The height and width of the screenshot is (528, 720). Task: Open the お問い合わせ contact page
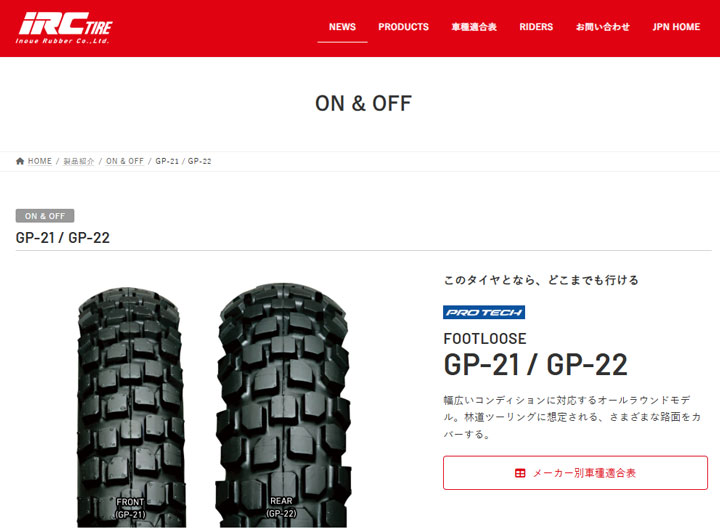click(602, 27)
